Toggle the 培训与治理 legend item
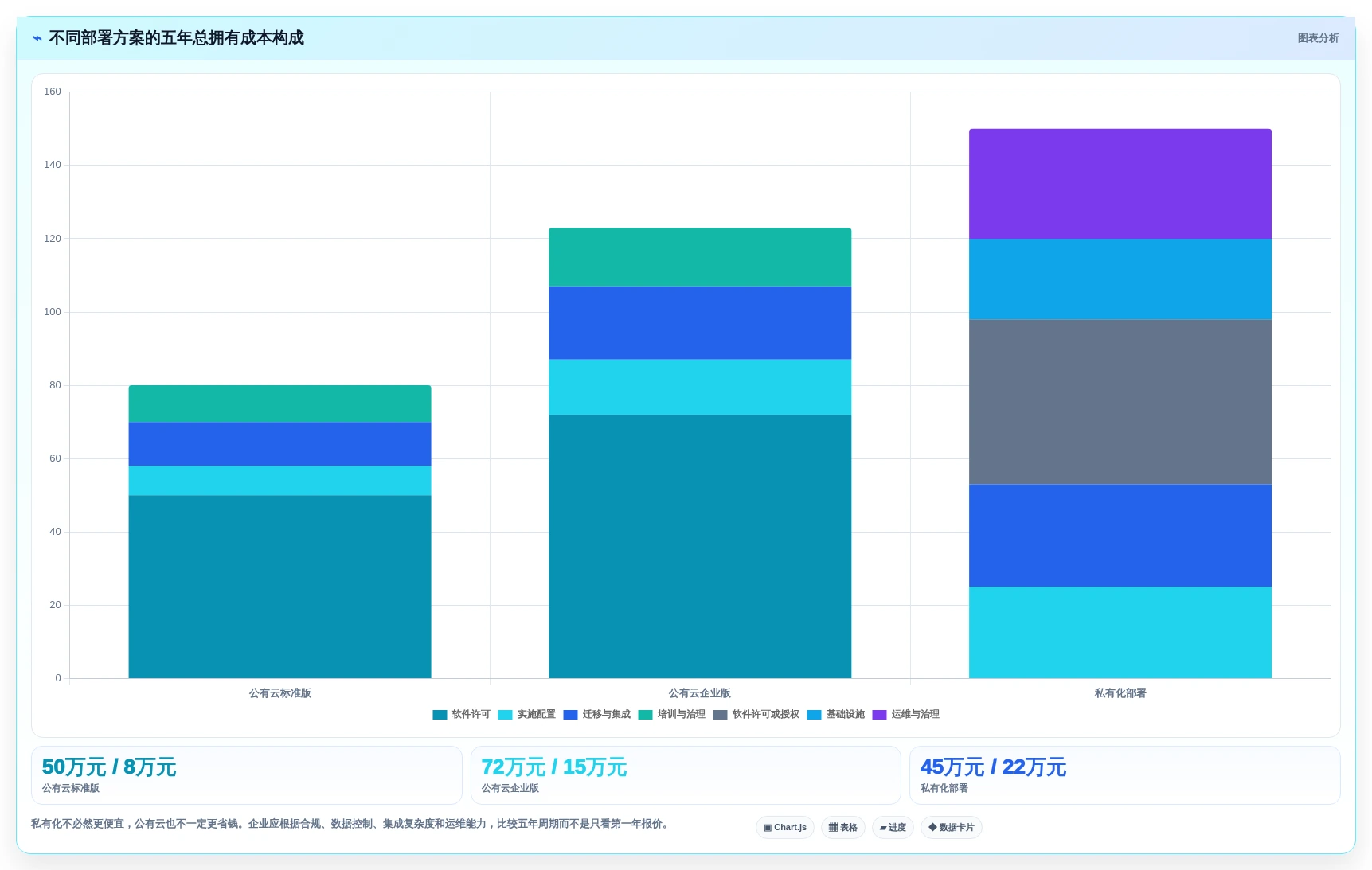Image resolution: width=1372 pixels, height=870 pixels. [671, 715]
